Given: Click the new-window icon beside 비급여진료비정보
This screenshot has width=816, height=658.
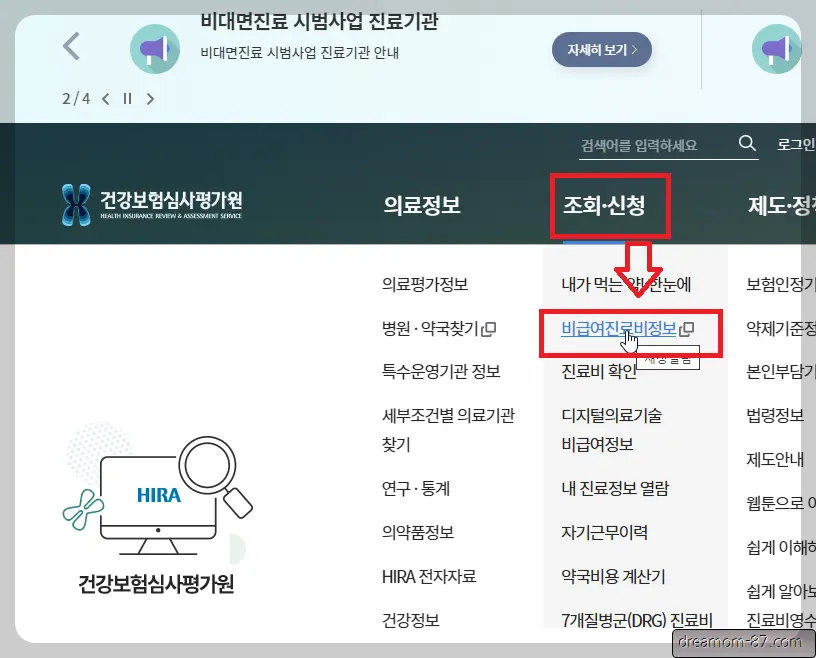Looking at the screenshot, I should click(x=685, y=327).
